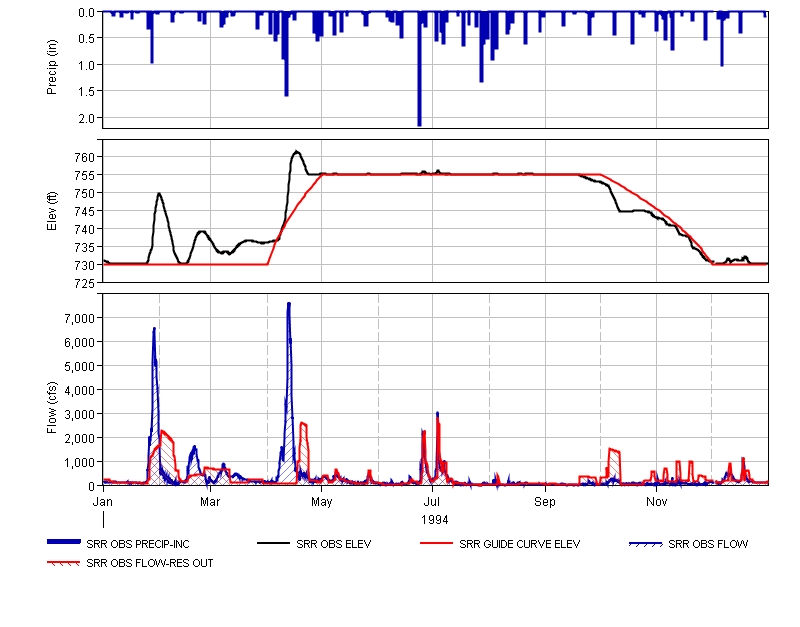Click the 7,000 tick label on flow axis

click(x=76, y=318)
